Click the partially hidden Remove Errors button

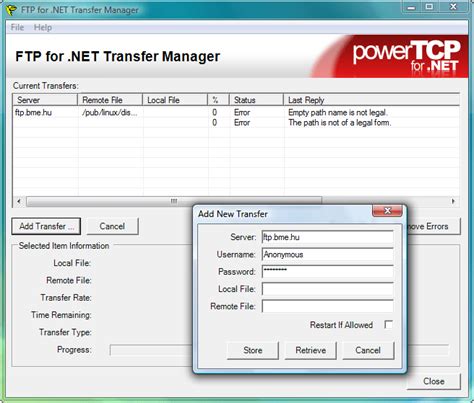(433, 226)
